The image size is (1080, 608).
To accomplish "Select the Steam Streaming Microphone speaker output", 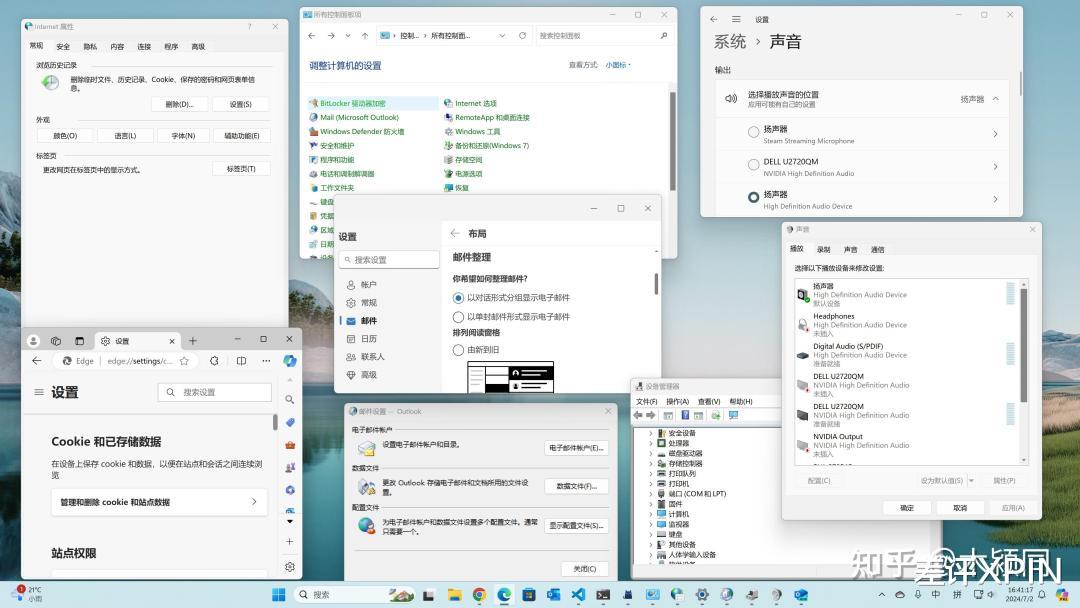I will pyautogui.click(x=754, y=132).
